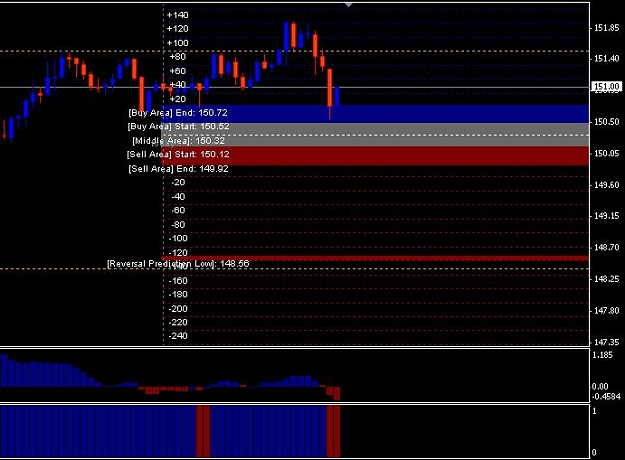
Task: Select the '[Sell Area] End: 149.92' label
Action: [x=179, y=169]
